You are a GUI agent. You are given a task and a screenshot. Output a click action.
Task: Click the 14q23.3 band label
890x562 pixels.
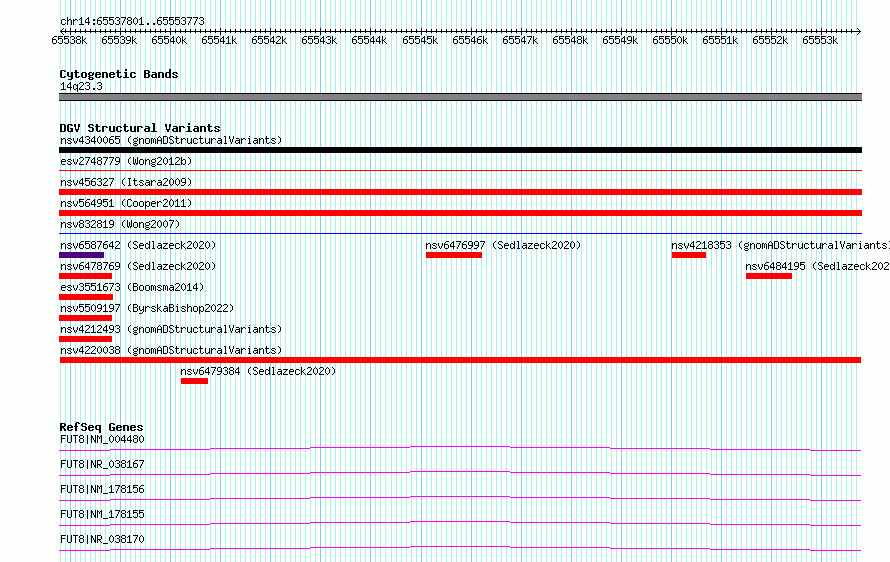[81, 86]
